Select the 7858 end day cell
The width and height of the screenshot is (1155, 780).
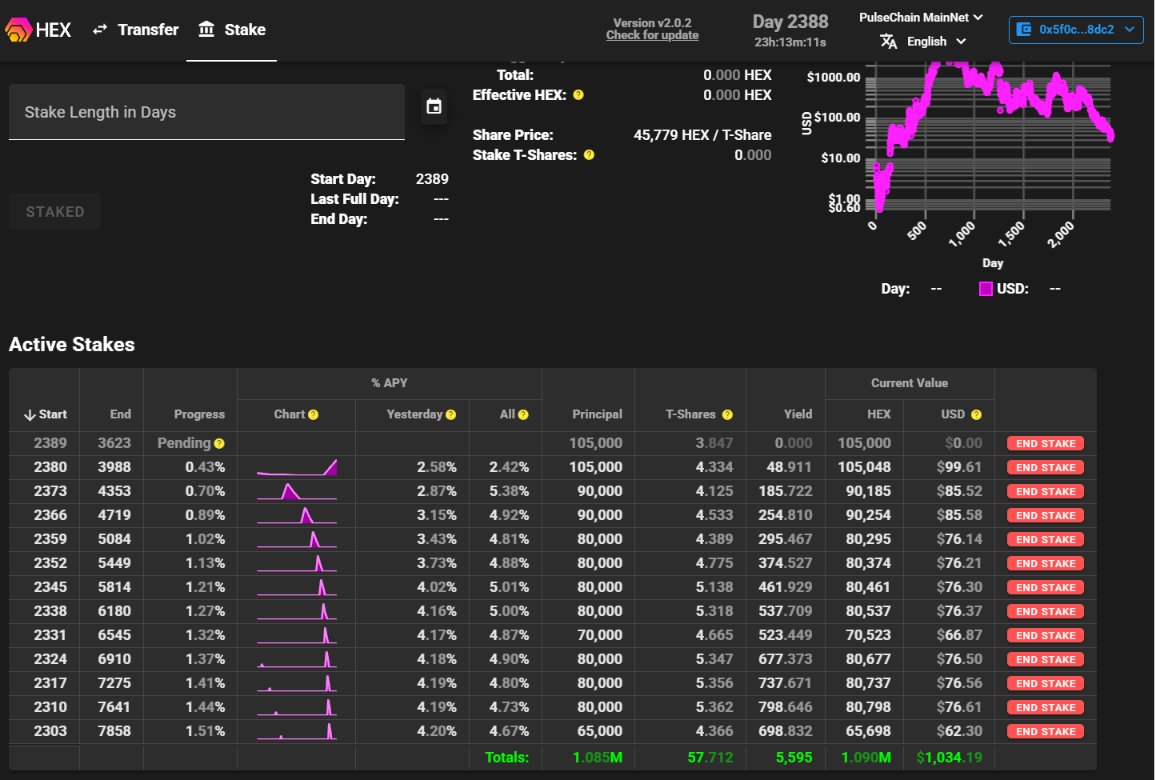pyautogui.click(x=114, y=731)
